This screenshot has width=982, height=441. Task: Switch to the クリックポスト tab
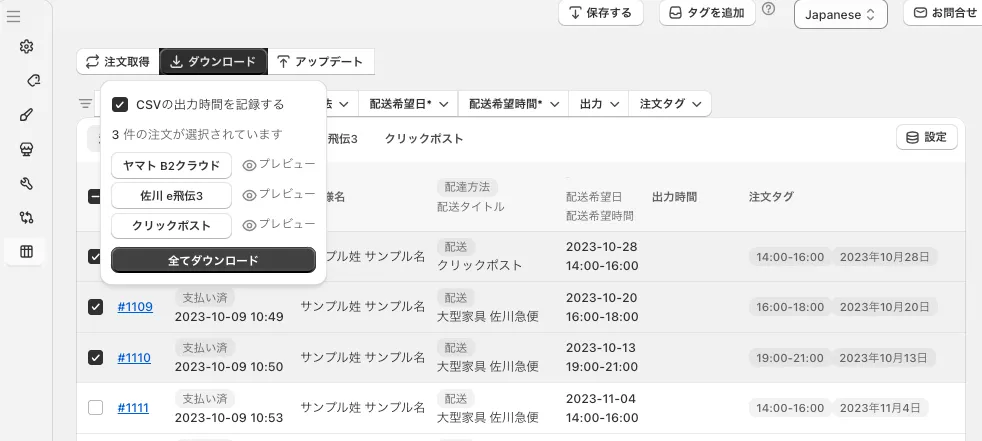coord(424,139)
